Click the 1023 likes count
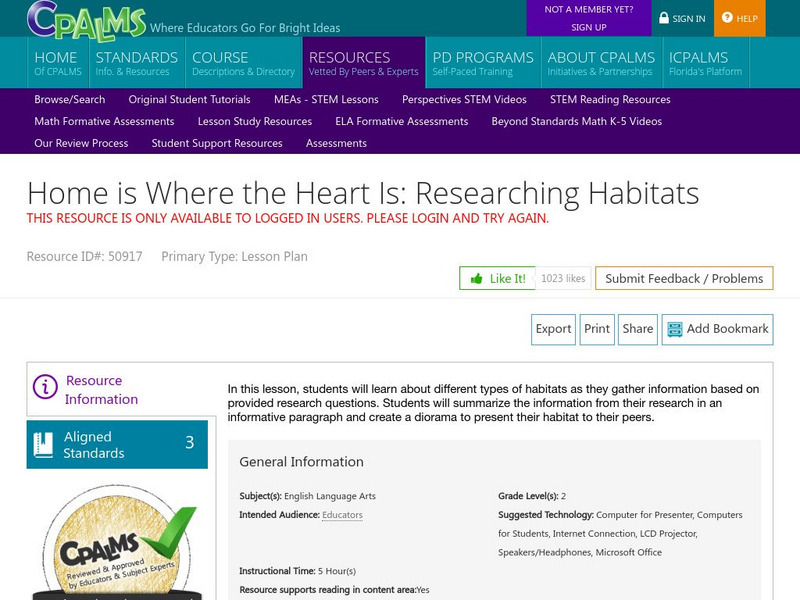 pyautogui.click(x=563, y=278)
